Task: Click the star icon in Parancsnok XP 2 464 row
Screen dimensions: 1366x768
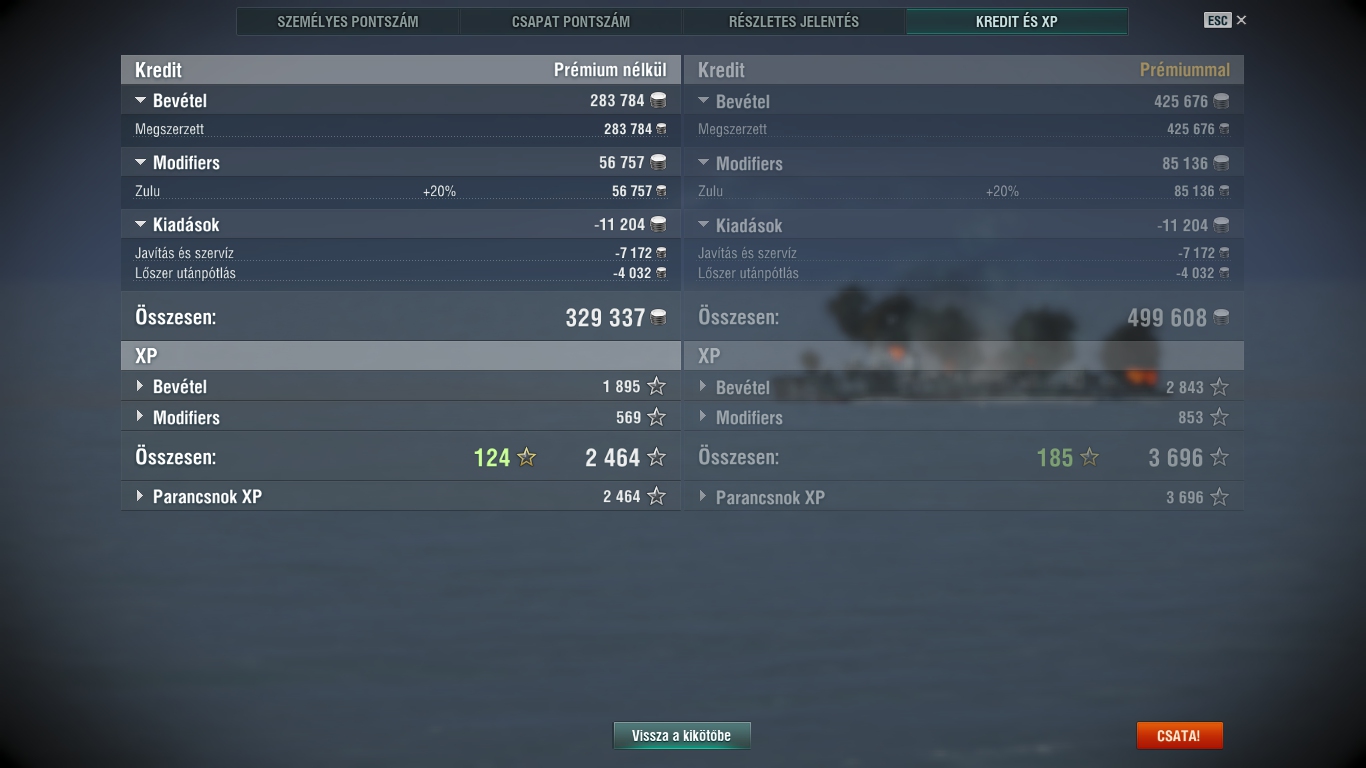Action: (656, 496)
